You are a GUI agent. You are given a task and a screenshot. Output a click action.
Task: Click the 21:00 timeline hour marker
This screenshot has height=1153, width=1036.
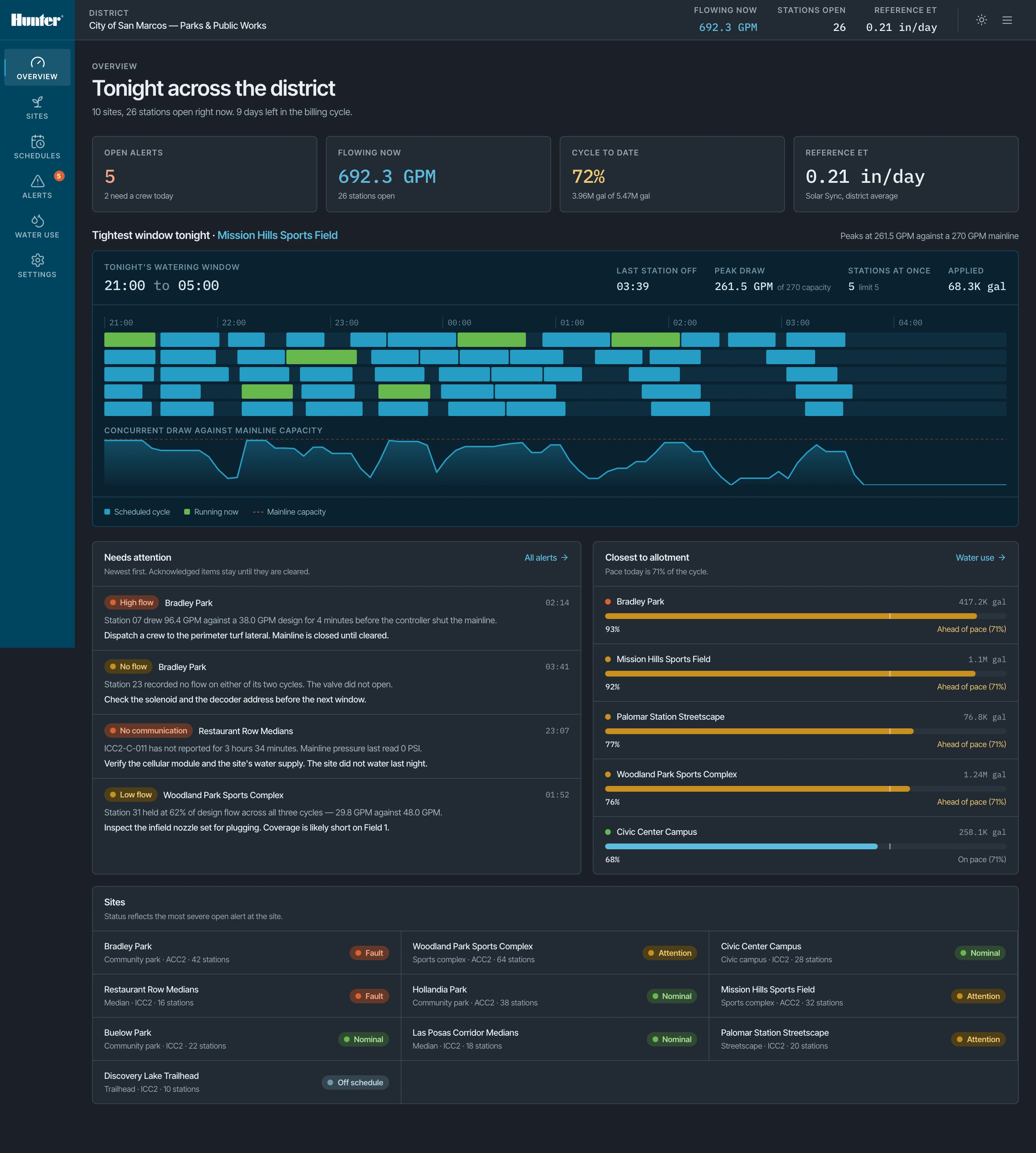pos(121,323)
